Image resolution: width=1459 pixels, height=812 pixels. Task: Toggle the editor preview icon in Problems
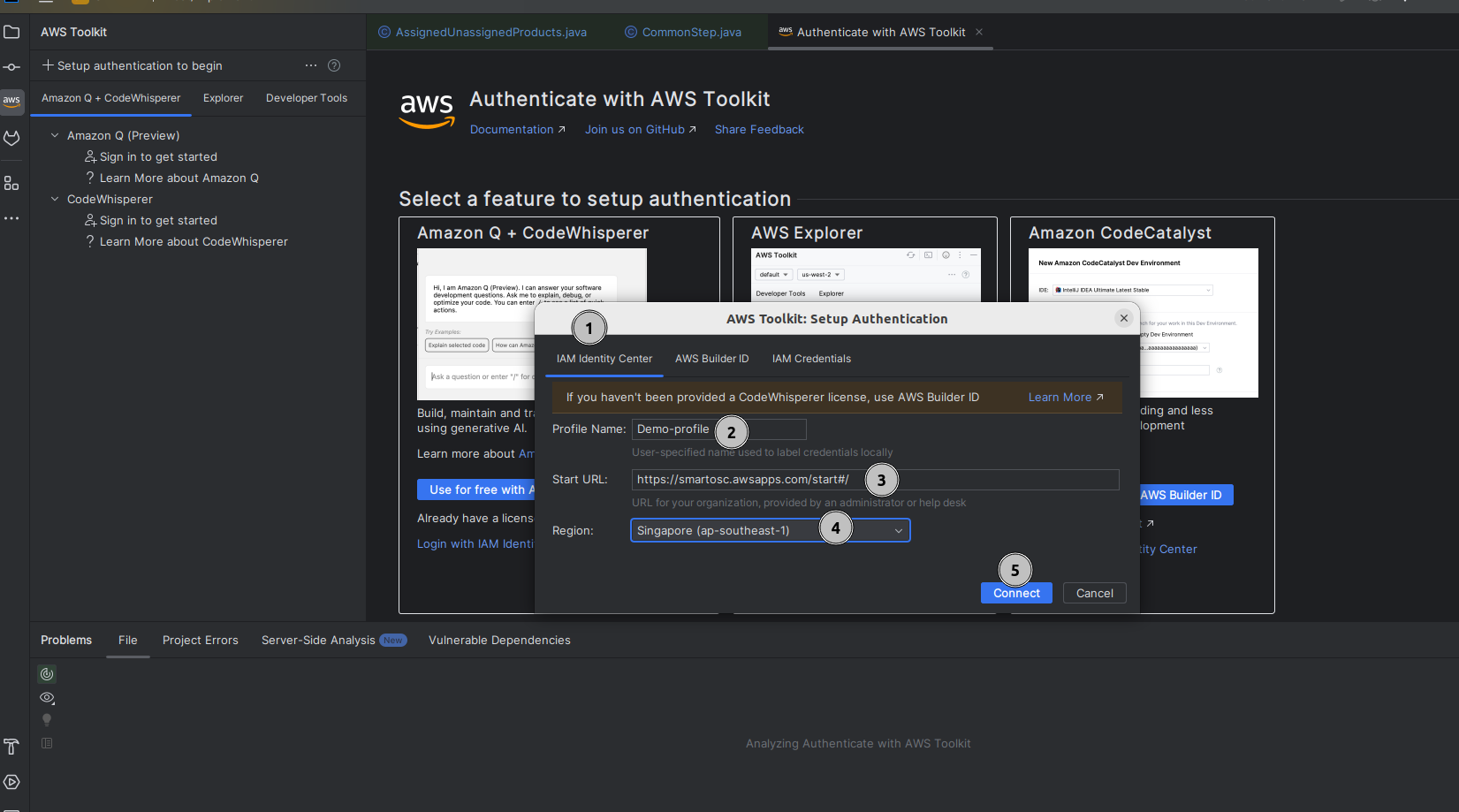click(x=47, y=743)
